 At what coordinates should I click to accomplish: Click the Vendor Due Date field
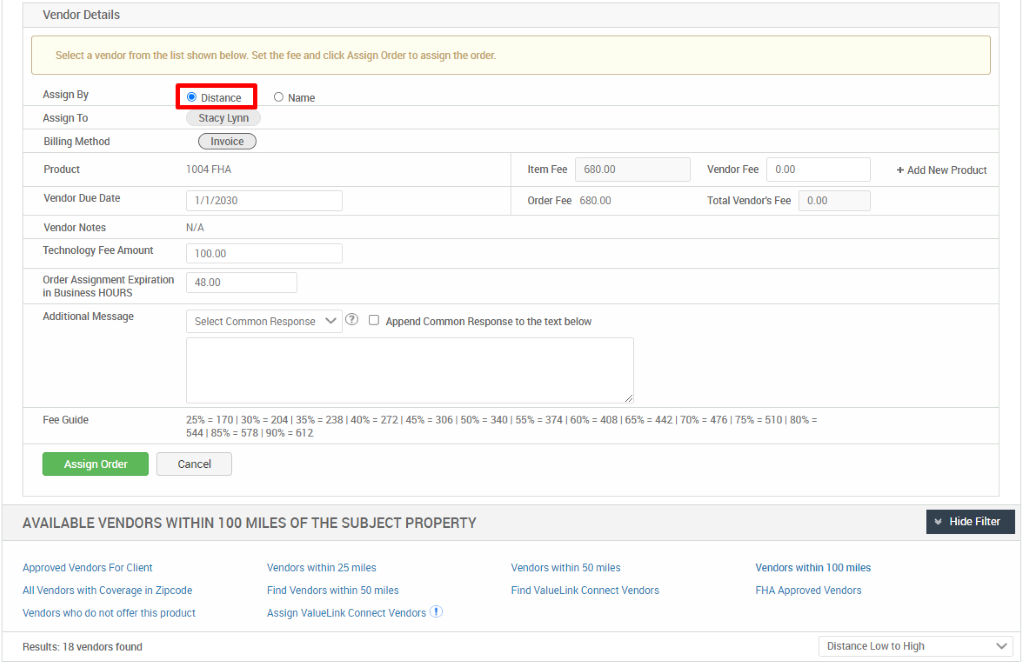pos(264,200)
